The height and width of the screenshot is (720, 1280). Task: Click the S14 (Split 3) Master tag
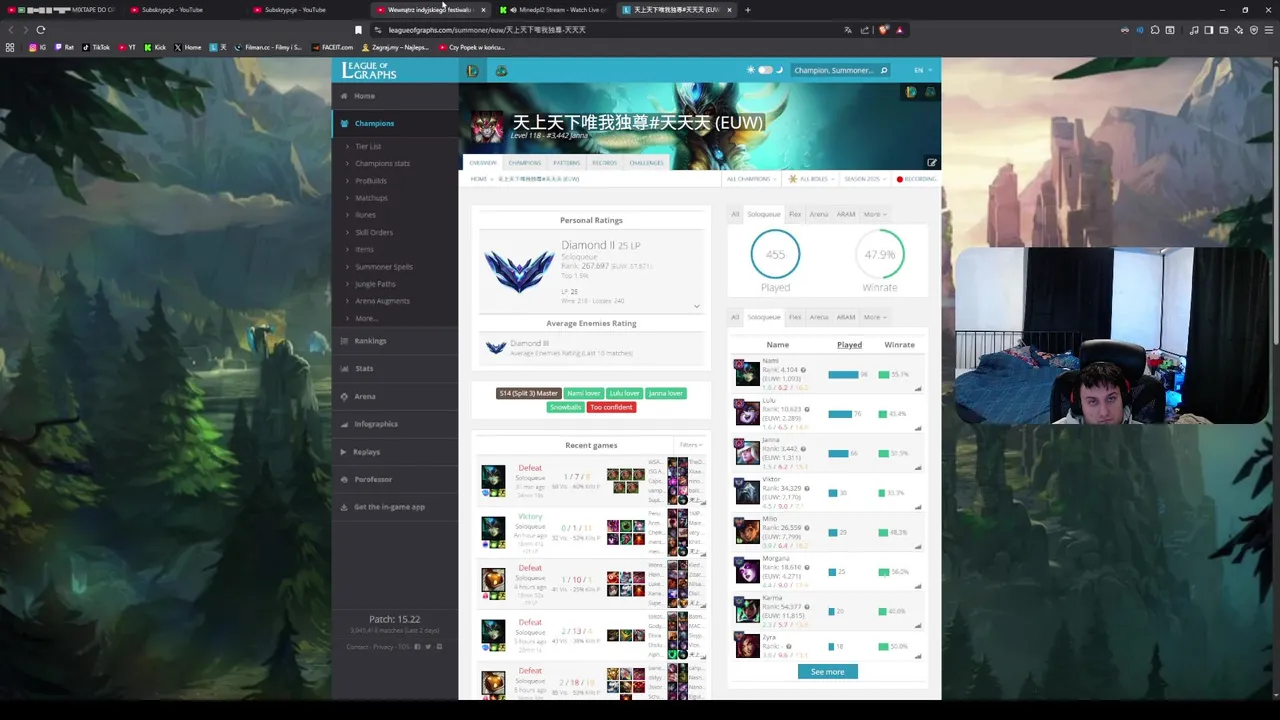[528, 393]
